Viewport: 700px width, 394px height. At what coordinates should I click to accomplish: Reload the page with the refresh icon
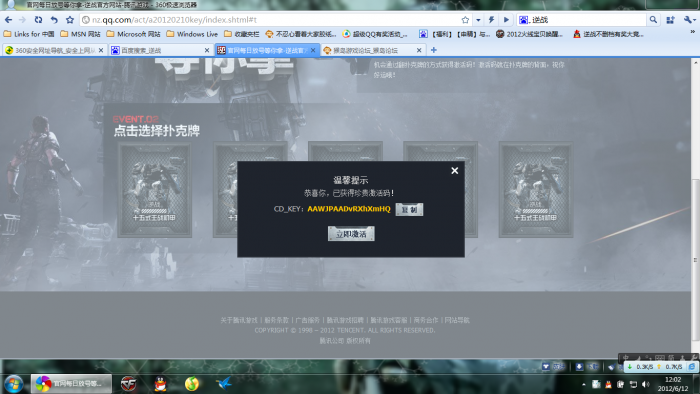[38, 20]
